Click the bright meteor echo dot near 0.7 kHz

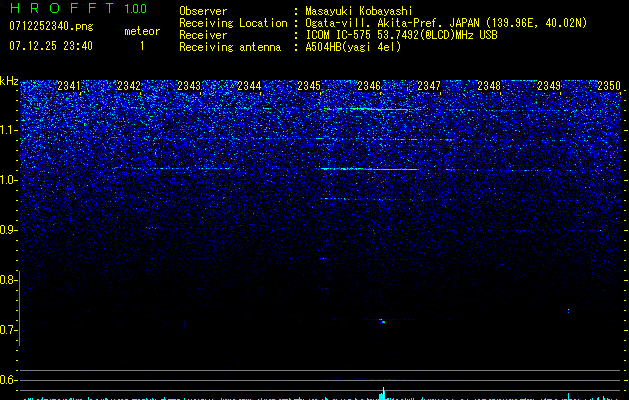coord(383,321)
